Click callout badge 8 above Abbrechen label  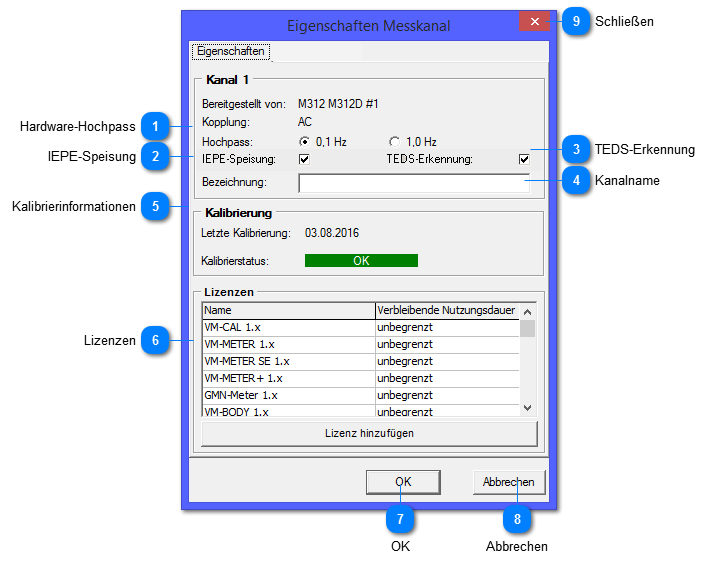click(516, 519)
